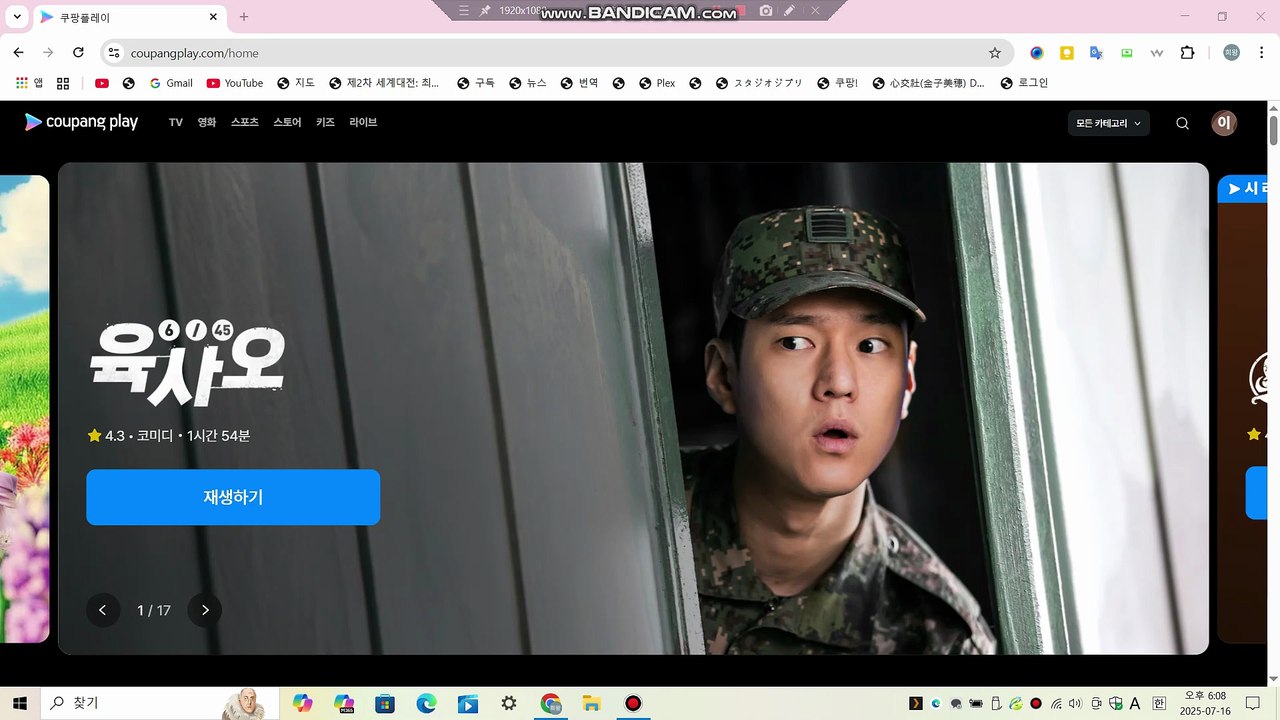1280x720 pixels.
Task: Open the Plex bookmark
Action: click(x=657, y=83)
